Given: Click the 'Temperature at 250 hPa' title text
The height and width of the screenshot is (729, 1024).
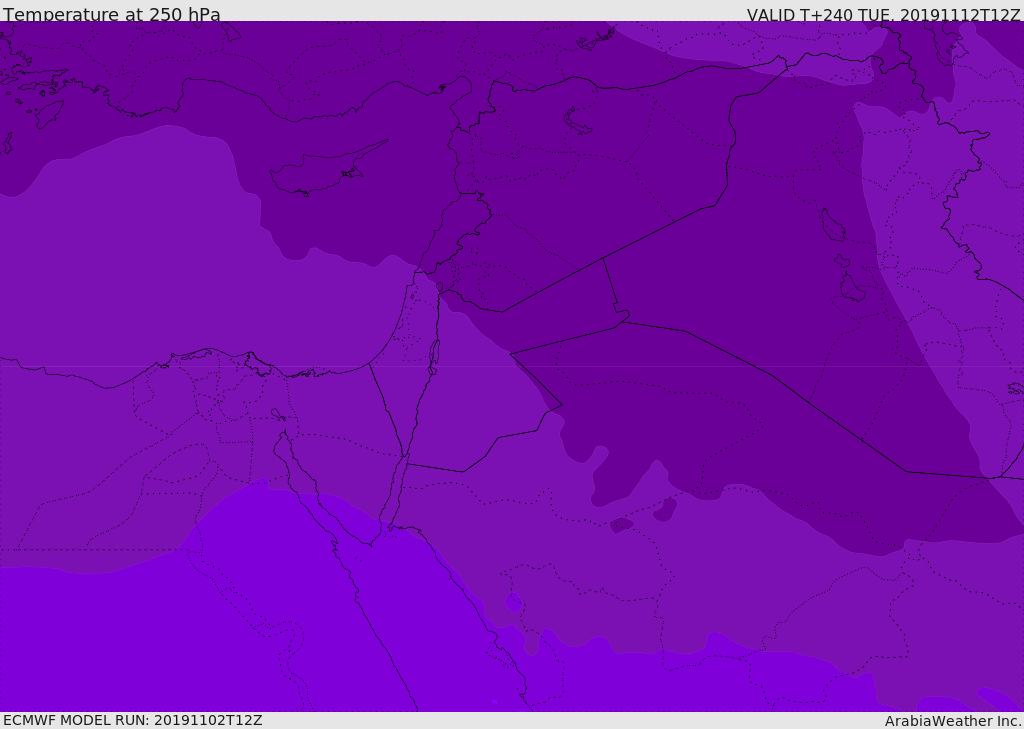Looking at the screenshot, I should (x=112, y=14).
